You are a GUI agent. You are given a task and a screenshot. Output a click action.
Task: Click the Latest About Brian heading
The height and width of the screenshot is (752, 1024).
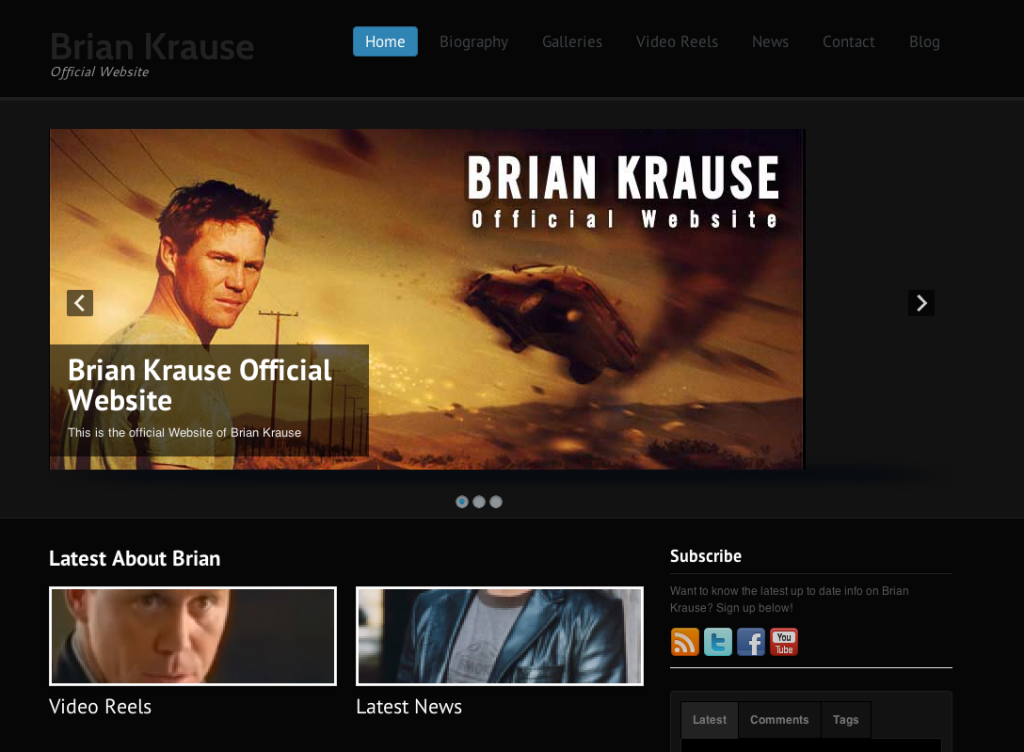(x=135, y=559)
